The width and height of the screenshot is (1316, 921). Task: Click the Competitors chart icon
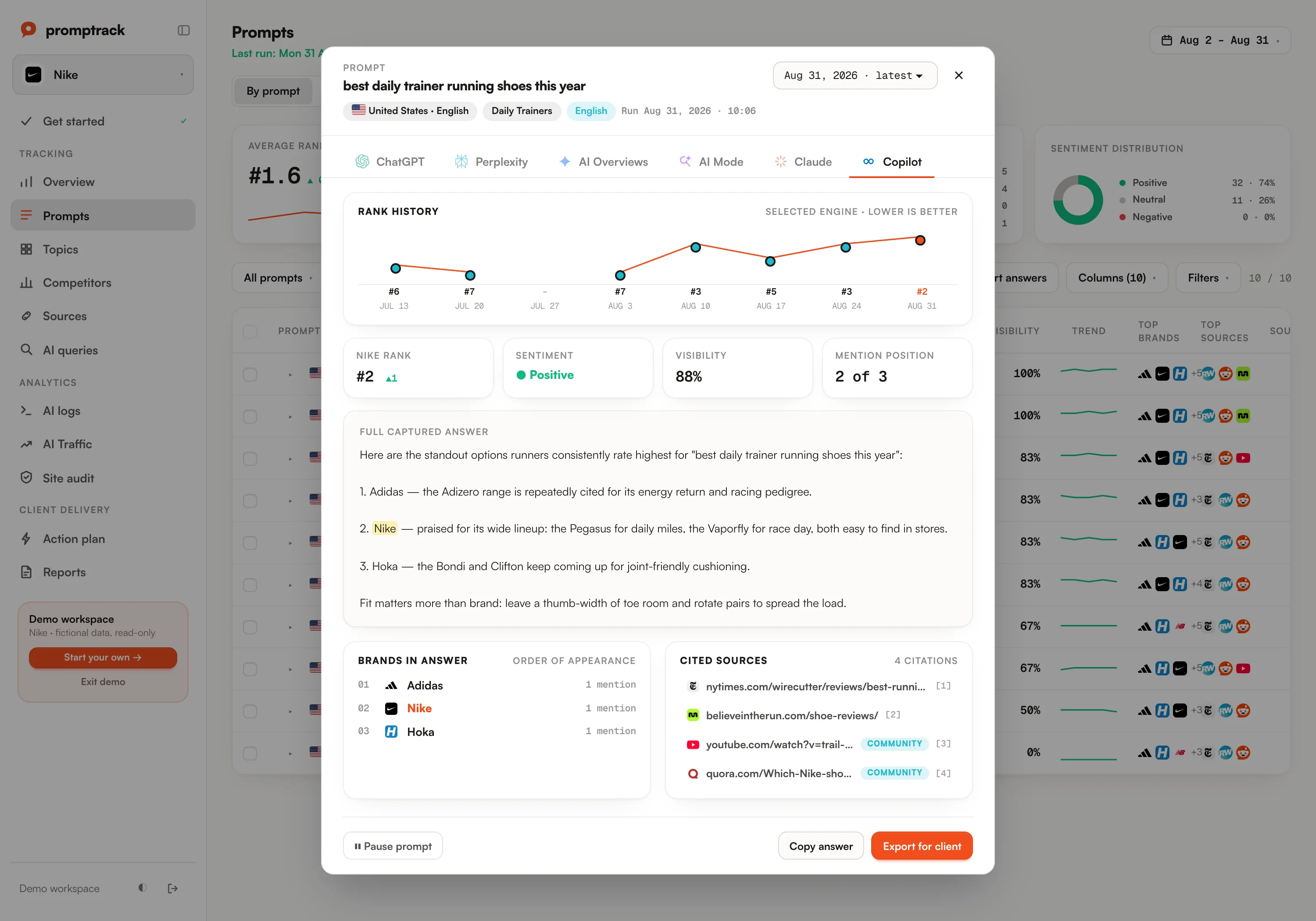pyautogui.click(x=26, y=282)
